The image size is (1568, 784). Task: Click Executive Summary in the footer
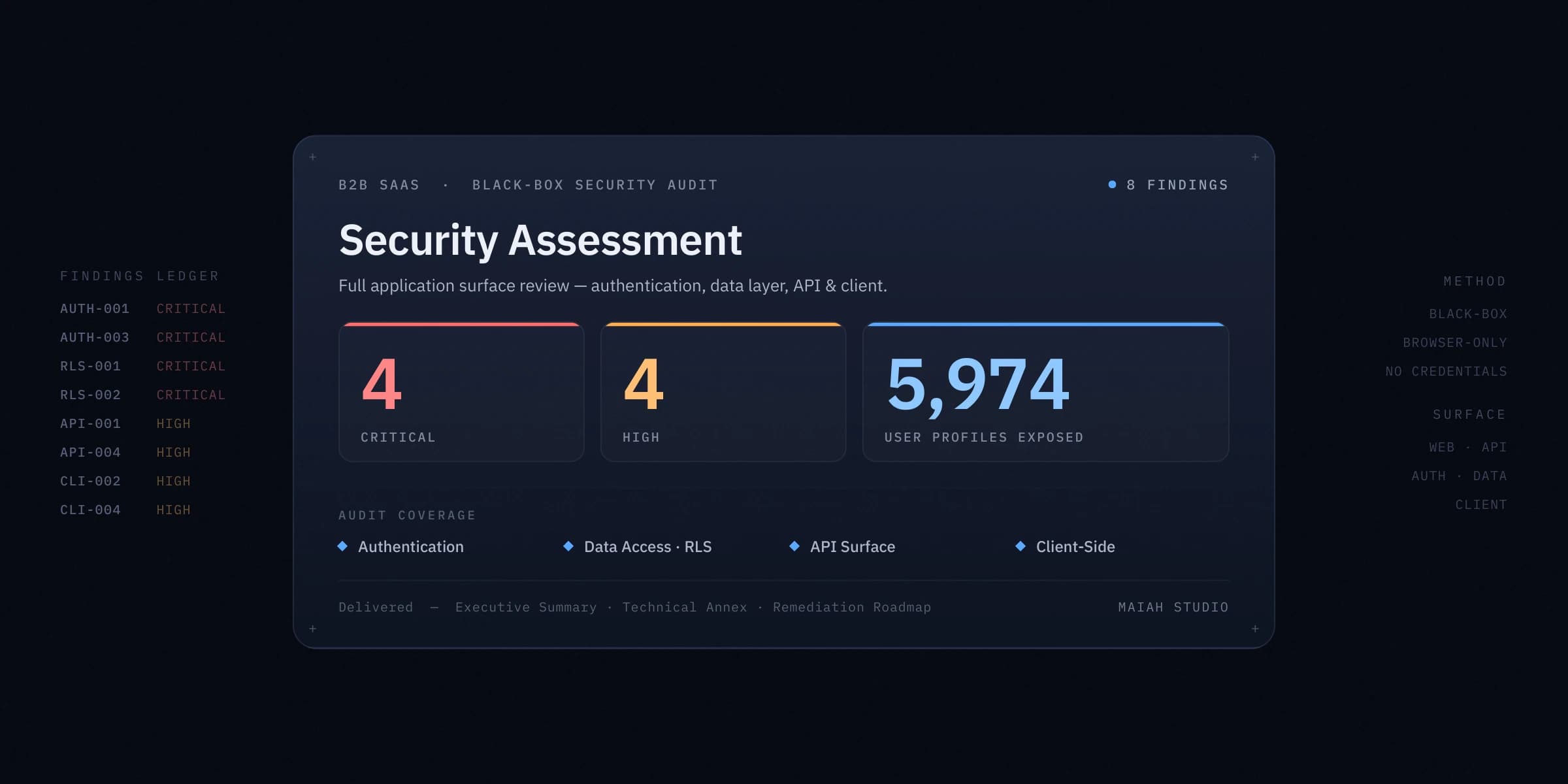526,607
